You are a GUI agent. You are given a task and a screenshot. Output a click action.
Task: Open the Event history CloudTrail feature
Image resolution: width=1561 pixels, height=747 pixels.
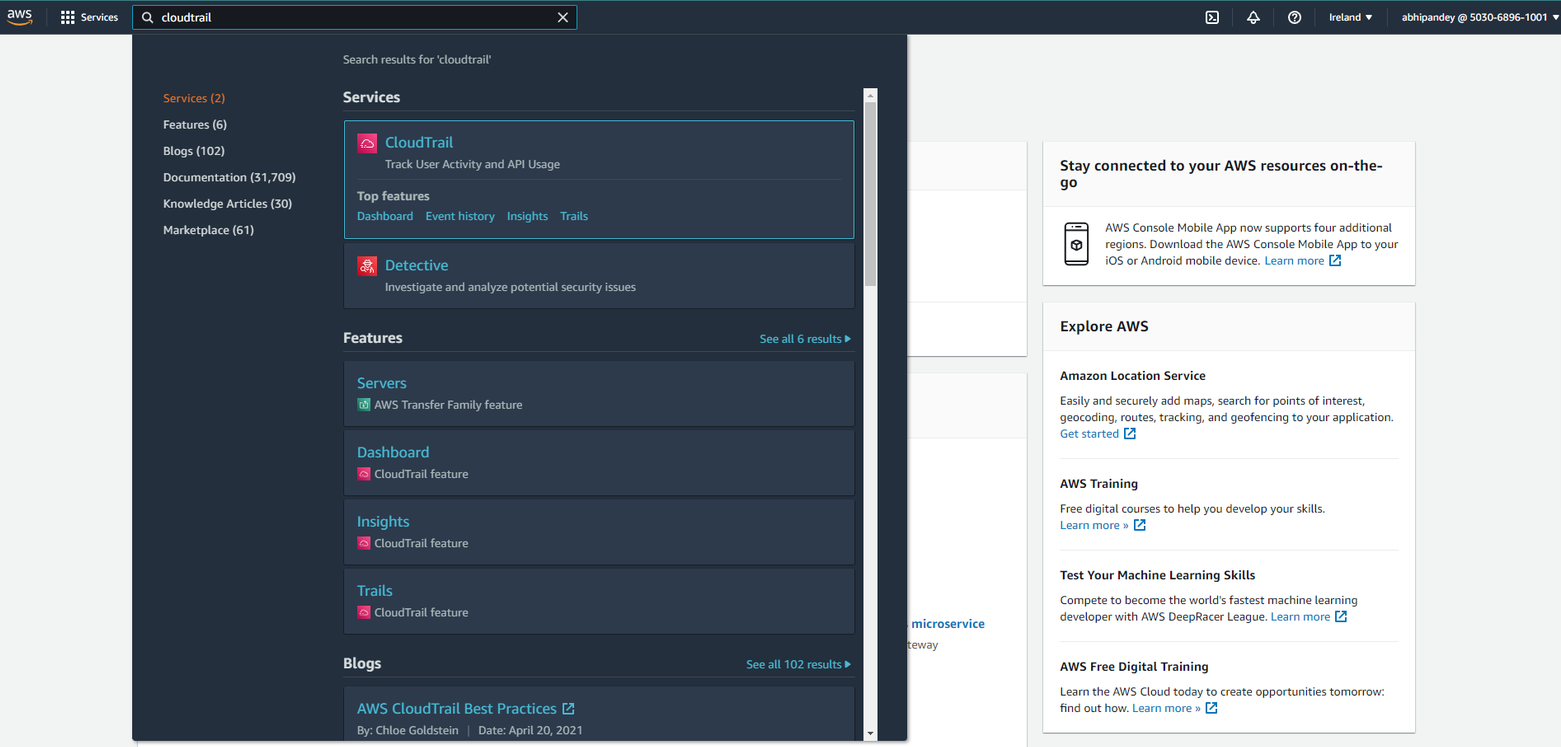point(460,216)
